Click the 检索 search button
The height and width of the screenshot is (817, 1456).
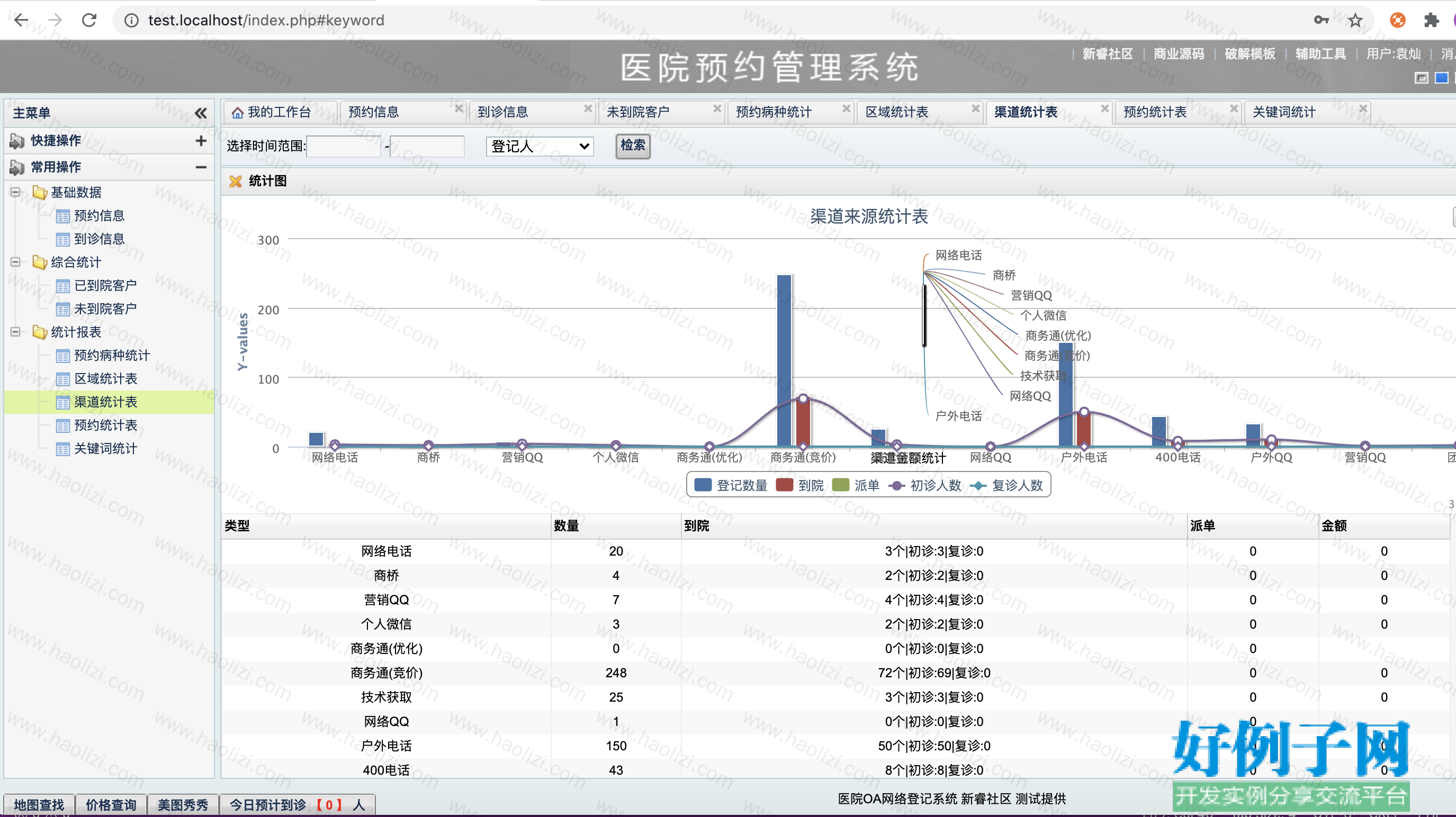(633, 146)
